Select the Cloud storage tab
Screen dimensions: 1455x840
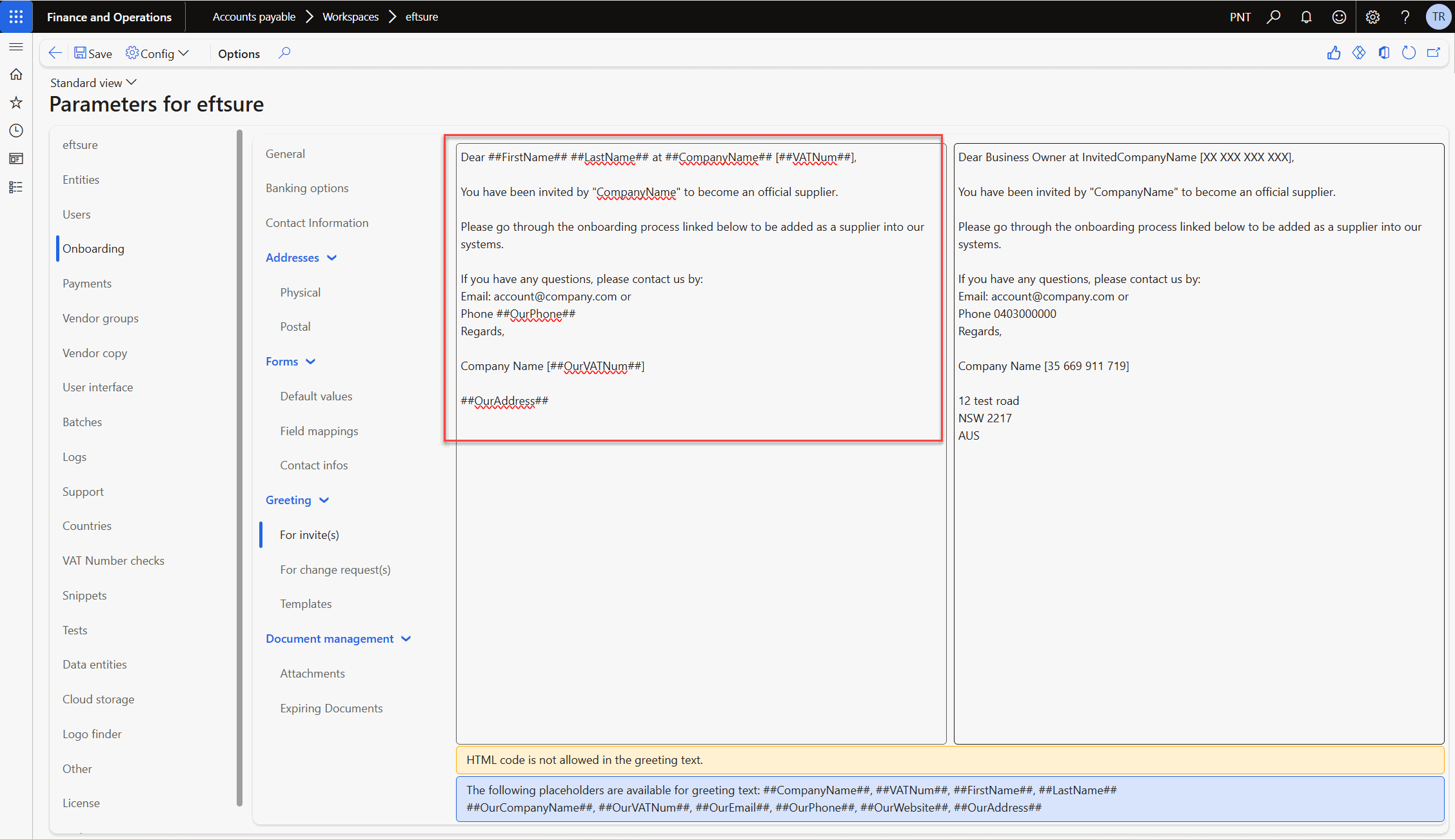pos(99,699)
